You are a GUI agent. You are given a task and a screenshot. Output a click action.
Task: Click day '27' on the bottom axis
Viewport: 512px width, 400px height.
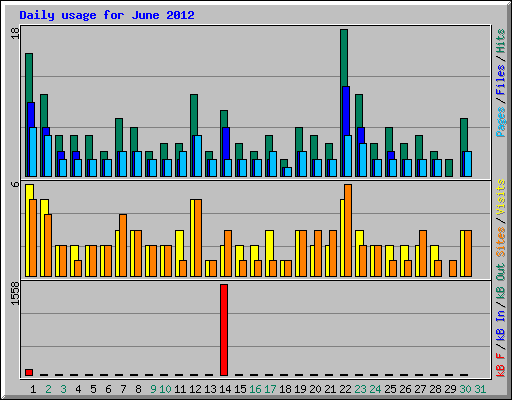point(420,389)
